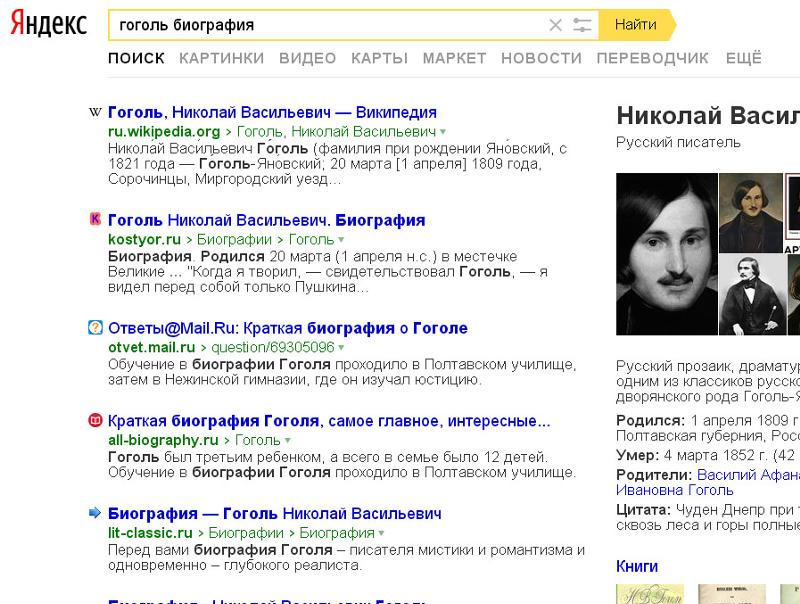The height and width of the screenshot is (604, 800).
Task: Open the Гоголь Николай Васильевич. Биография result
Action: pos(267,220)
